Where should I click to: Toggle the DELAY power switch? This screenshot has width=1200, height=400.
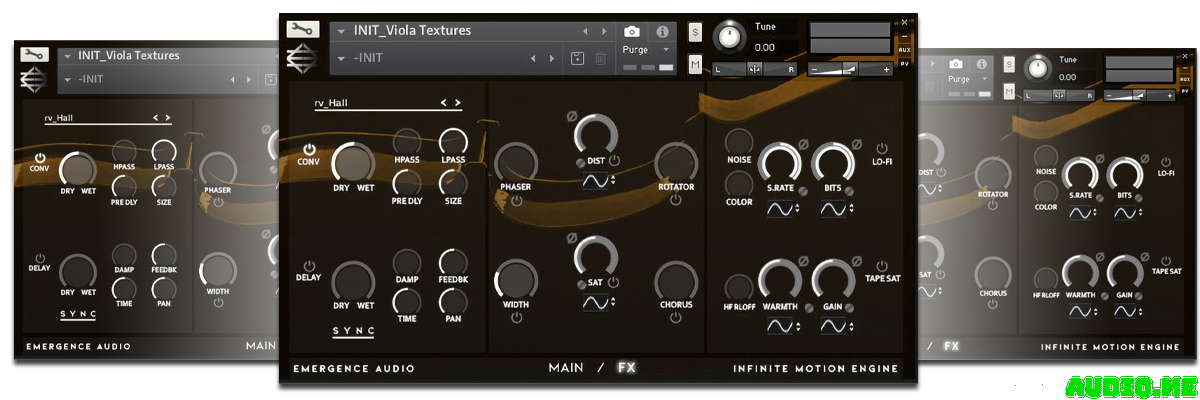pyautogui.click(x=309, y=266)
